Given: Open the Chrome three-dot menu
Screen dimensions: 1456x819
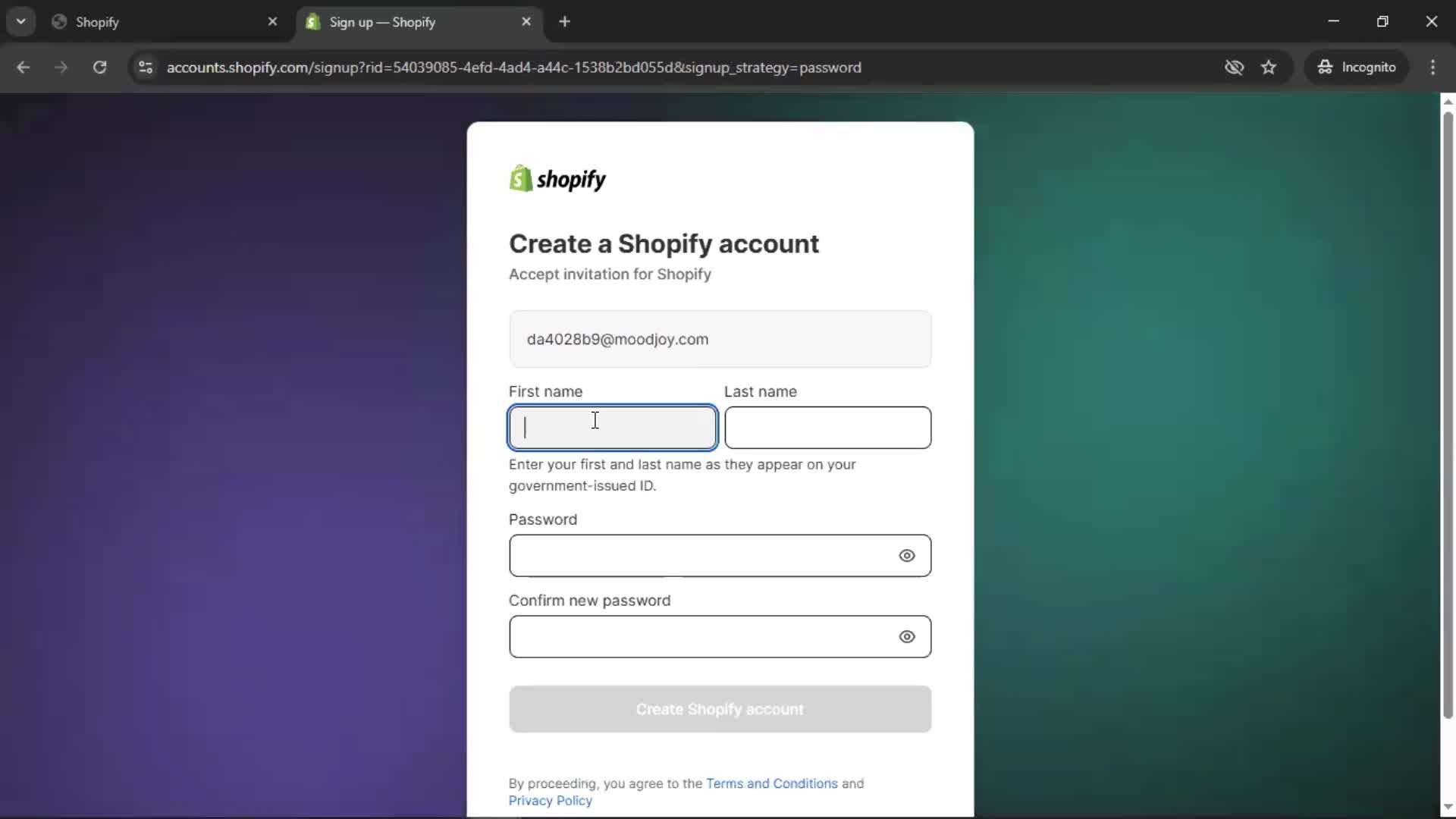Looking at the screenshot, I should coord(1432,67).
